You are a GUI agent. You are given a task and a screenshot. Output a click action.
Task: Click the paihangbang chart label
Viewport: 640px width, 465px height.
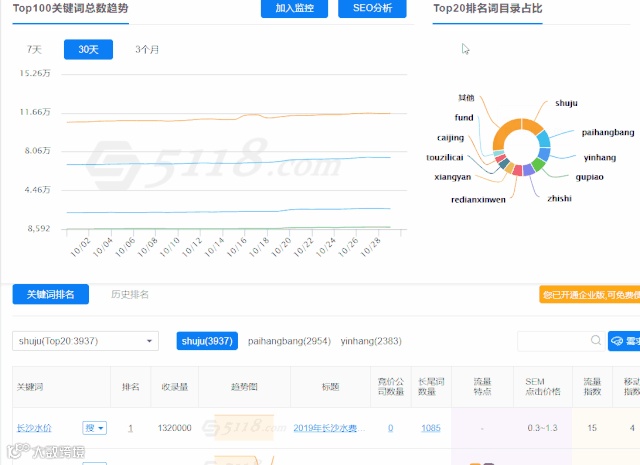click(608, 132)
